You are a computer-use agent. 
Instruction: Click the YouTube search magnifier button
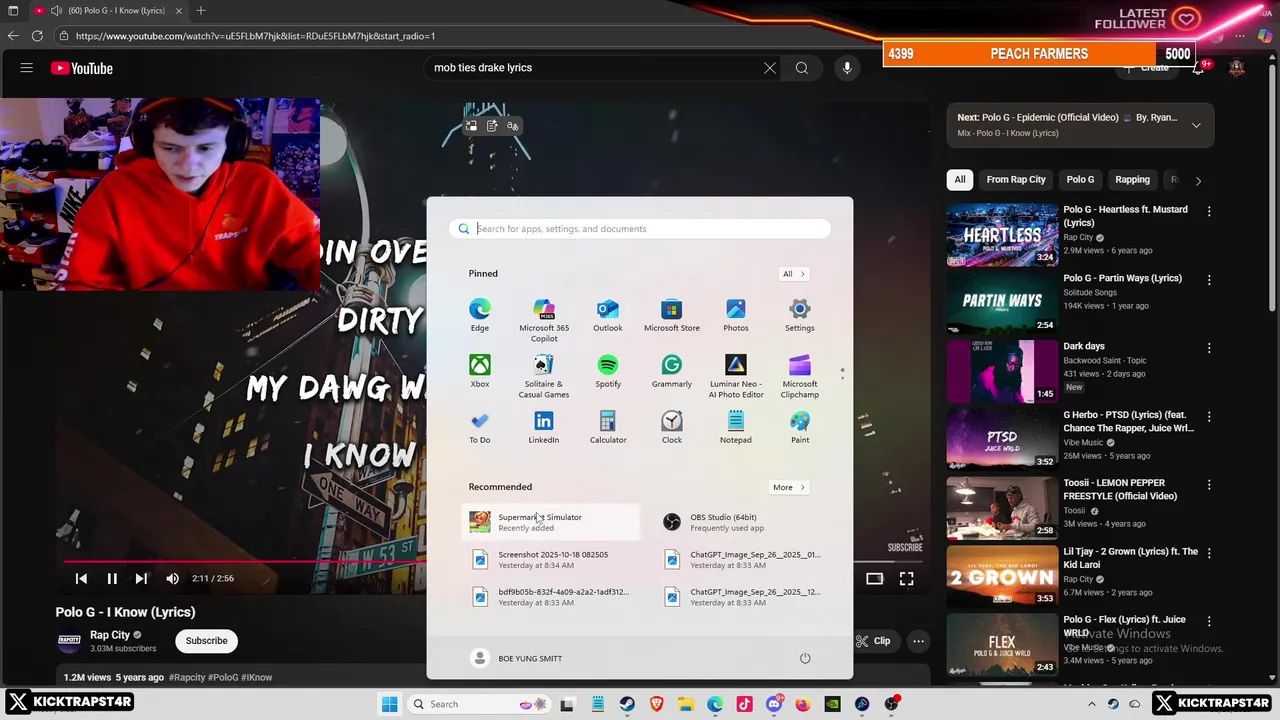click(802, 68)
